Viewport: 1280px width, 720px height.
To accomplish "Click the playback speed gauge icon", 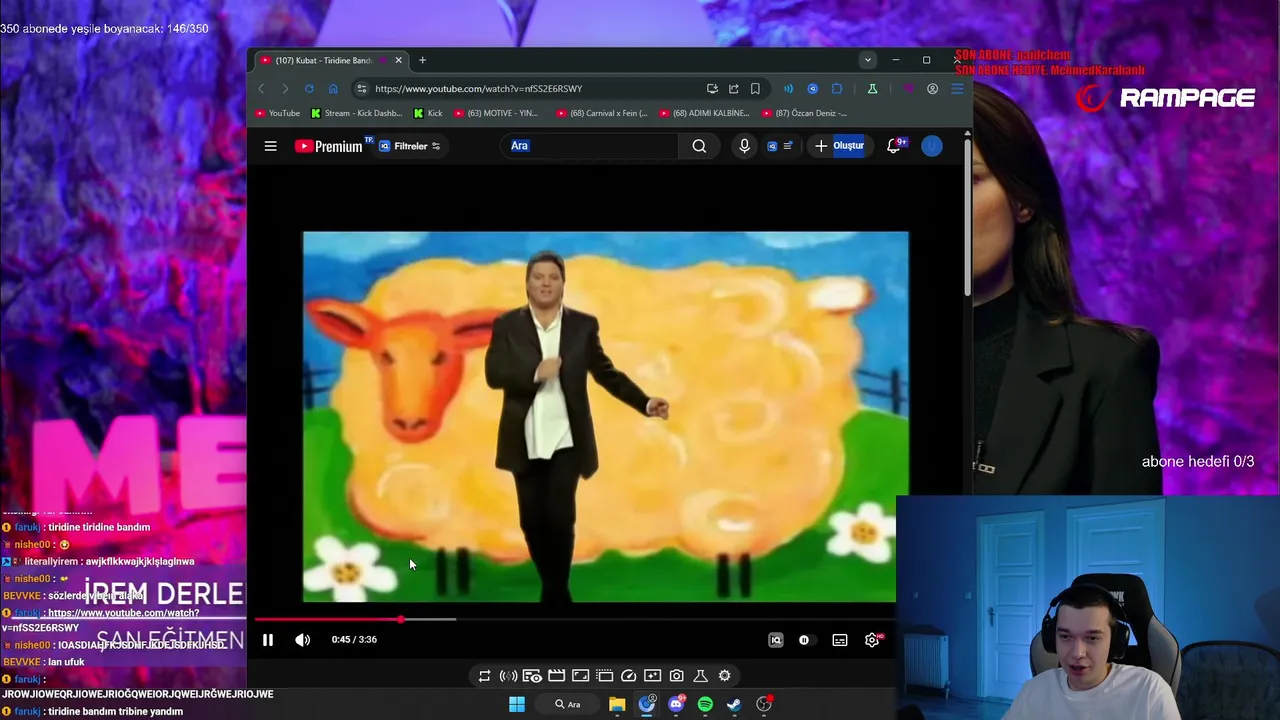I will pos(628,676).
